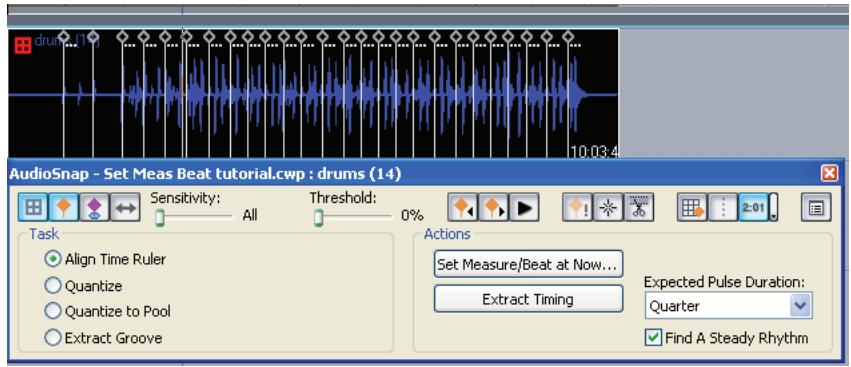Click the red grid icon on drums clip
851x367 pixels.
pyautogui.click(x=23, y=46)
